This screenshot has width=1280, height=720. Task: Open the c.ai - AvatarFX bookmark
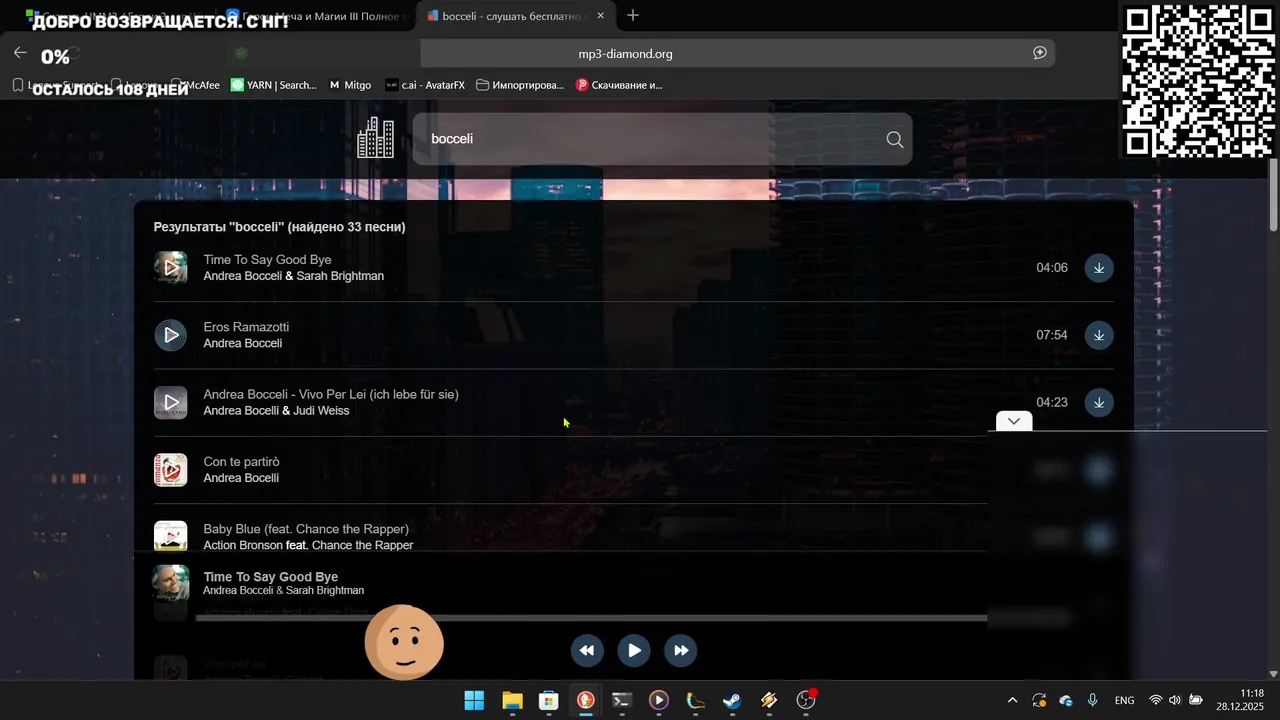425,85
